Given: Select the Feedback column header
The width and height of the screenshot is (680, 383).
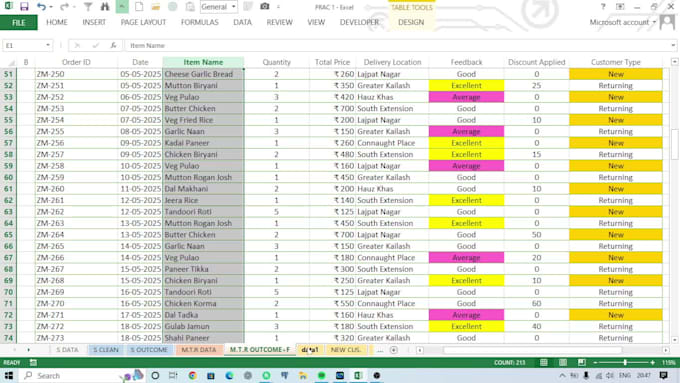Looking at the screenshot, I should coord(466,62).
